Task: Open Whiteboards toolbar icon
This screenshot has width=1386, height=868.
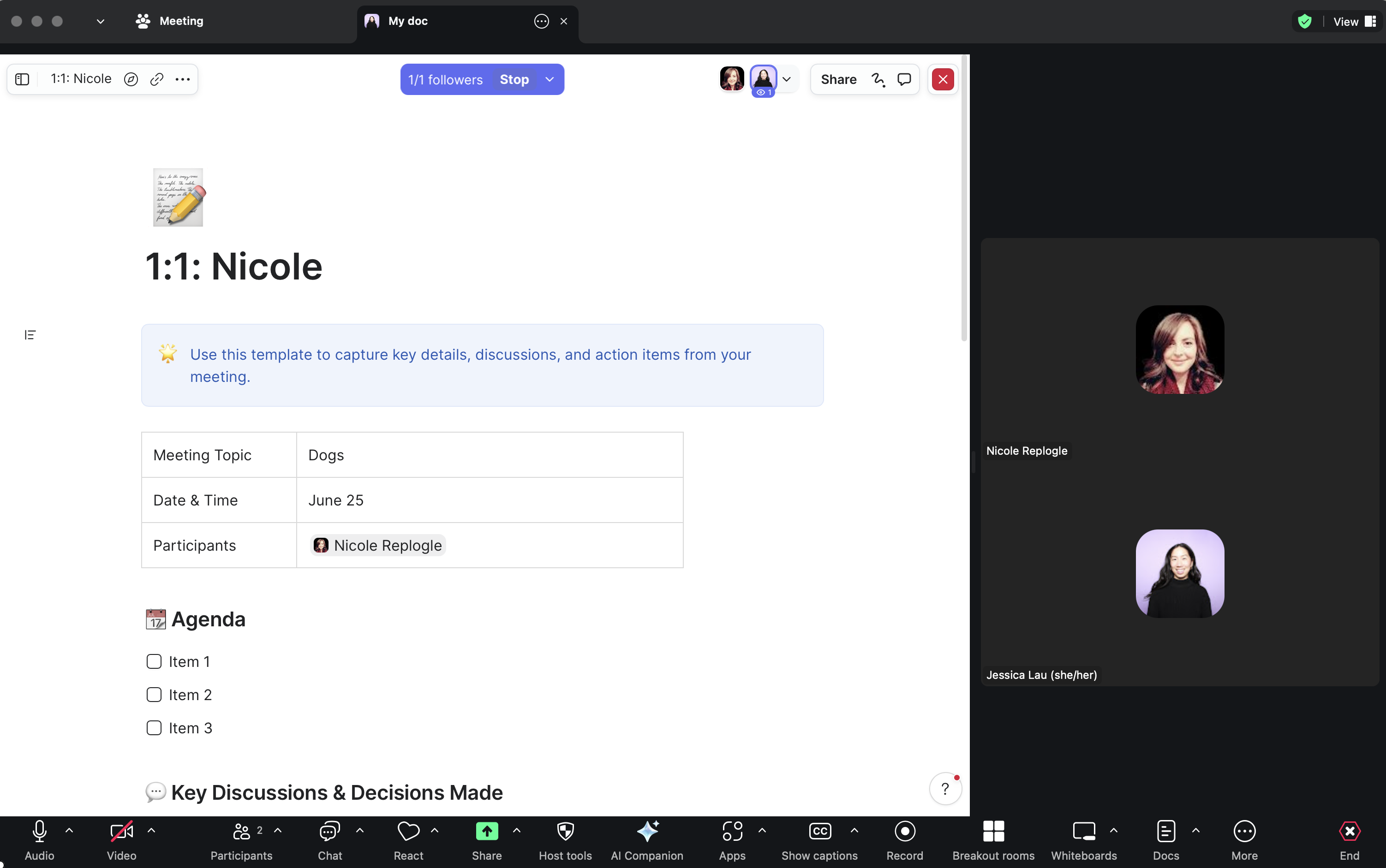Action: [1084, 840]
